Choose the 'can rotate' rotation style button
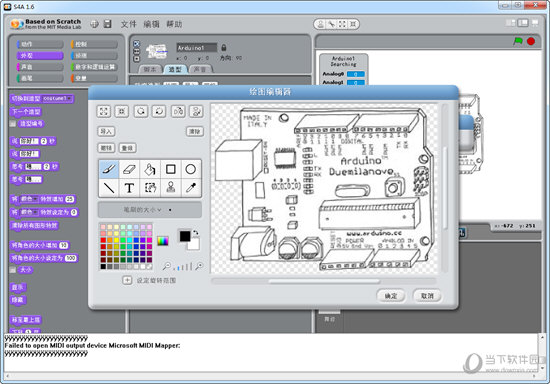 [136, 44]
